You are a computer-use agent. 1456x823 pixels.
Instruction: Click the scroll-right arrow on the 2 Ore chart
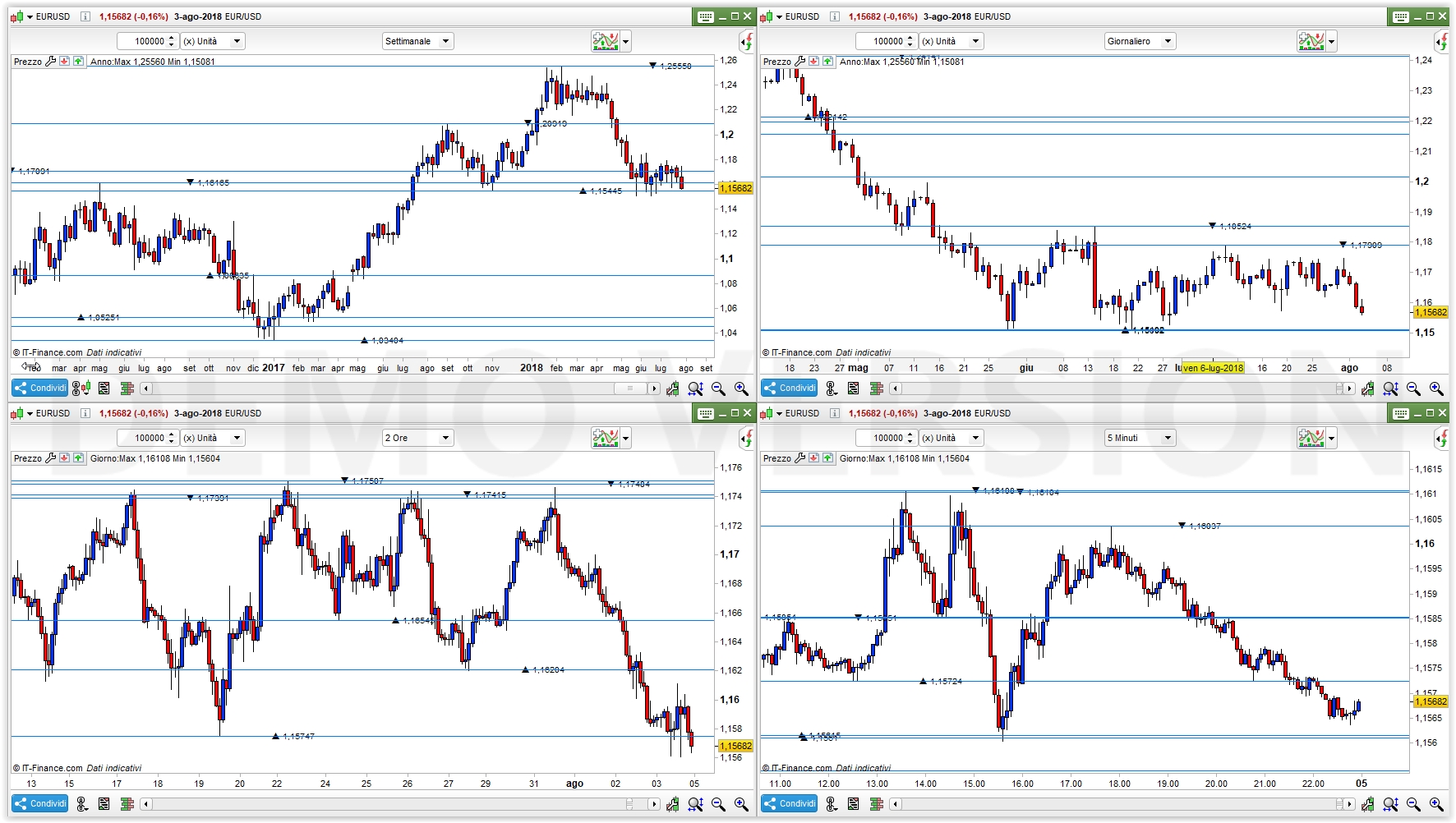pos(654,804)
